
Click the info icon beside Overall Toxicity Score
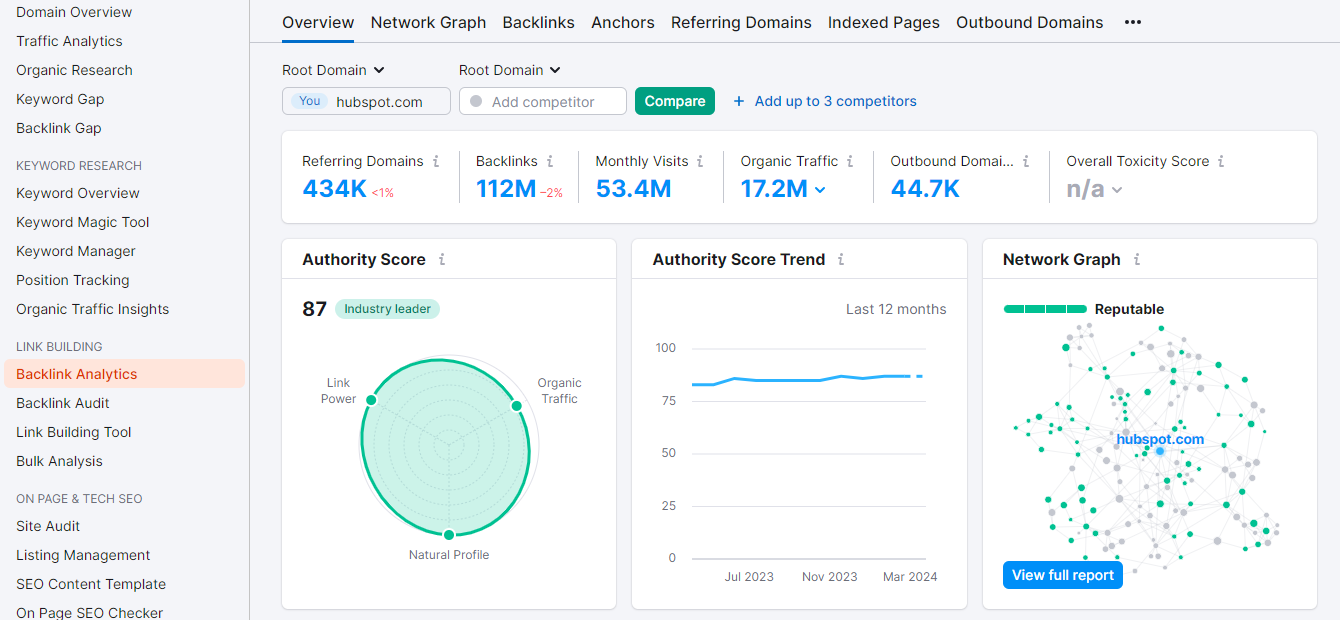click(1221, 161)
